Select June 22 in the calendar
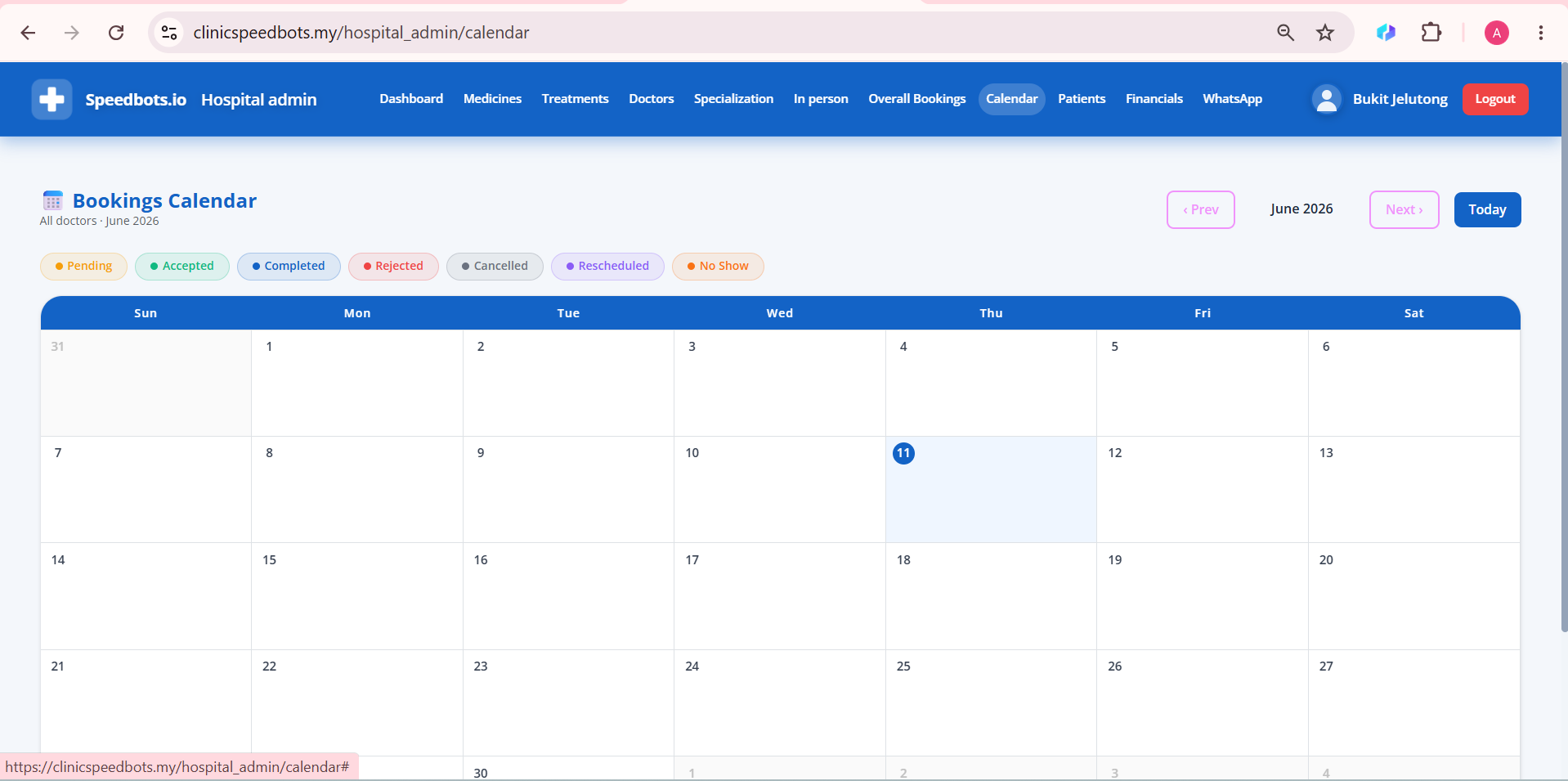 pos(357,702)
